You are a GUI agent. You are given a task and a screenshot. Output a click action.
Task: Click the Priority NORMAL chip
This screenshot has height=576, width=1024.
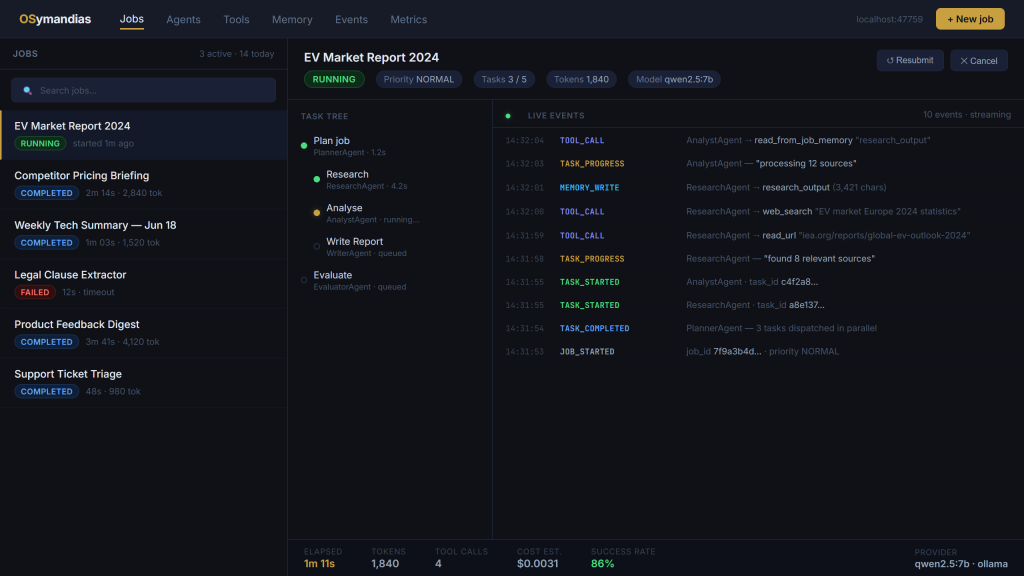point(419,79)
